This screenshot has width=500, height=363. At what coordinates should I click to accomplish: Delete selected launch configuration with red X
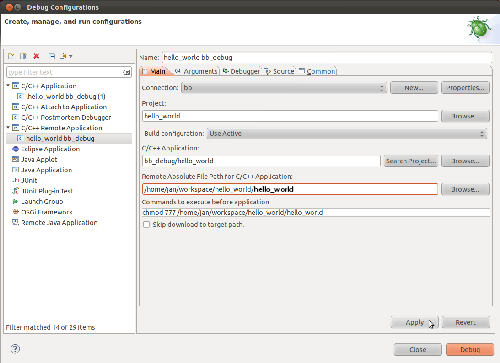(36, 56)
